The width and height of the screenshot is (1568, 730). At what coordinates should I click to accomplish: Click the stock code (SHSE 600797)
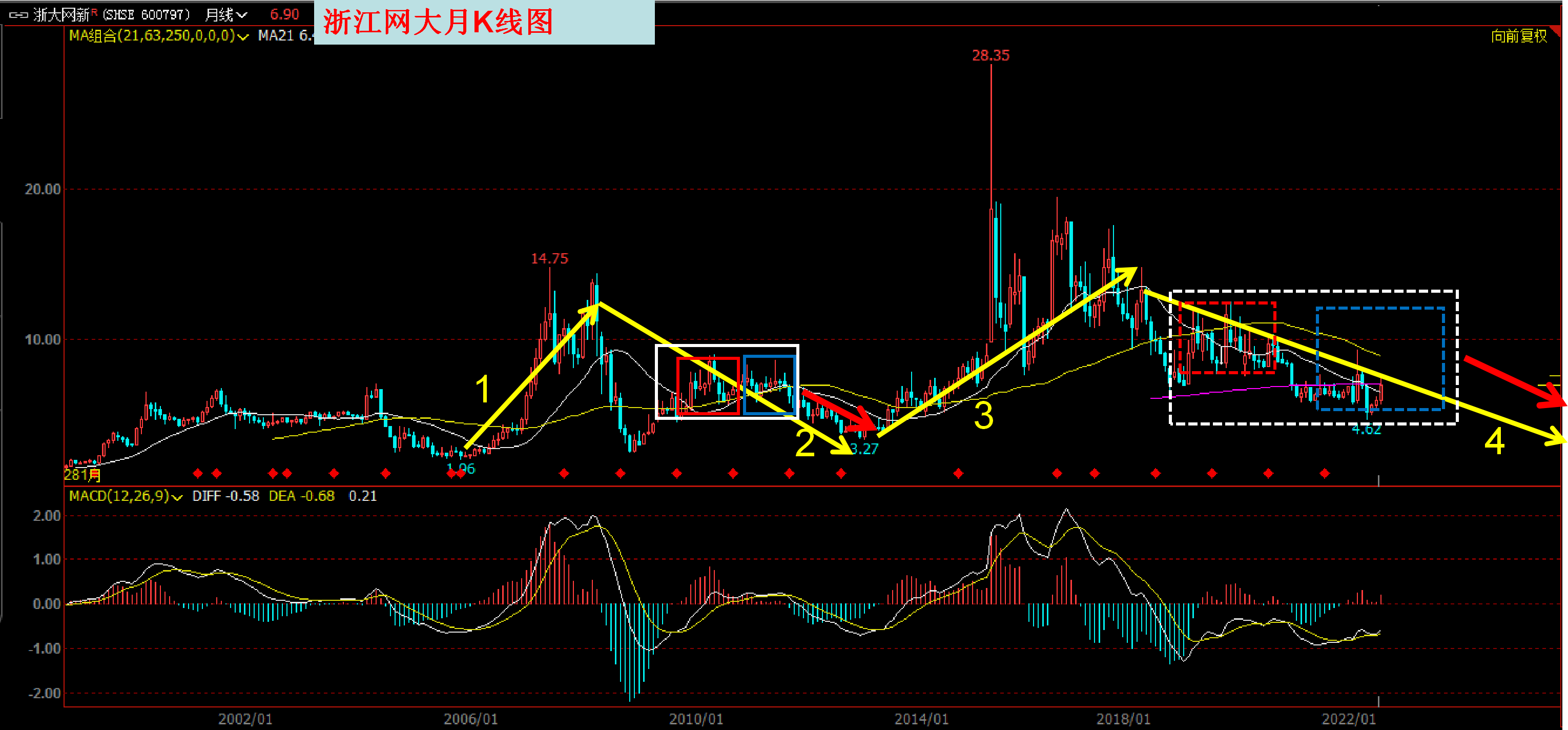[146, 15]
